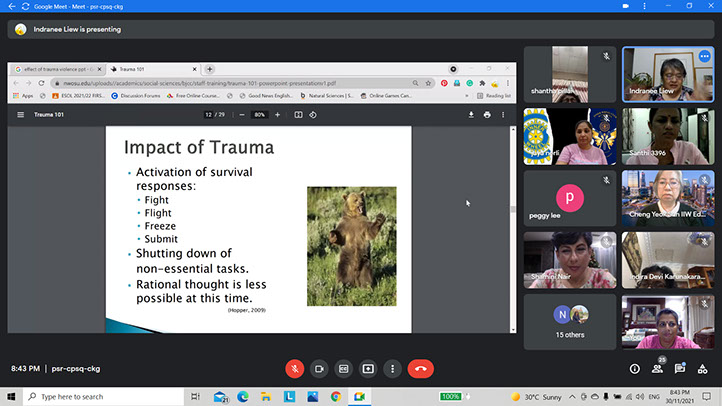Turn on closed captions
Screen dimensions: 722x406
343,368
